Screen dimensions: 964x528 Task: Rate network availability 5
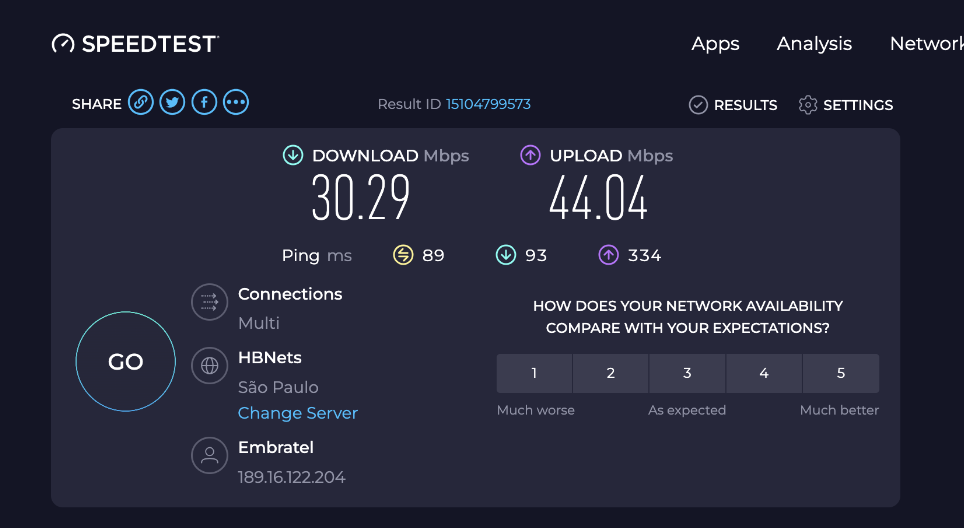841,373
